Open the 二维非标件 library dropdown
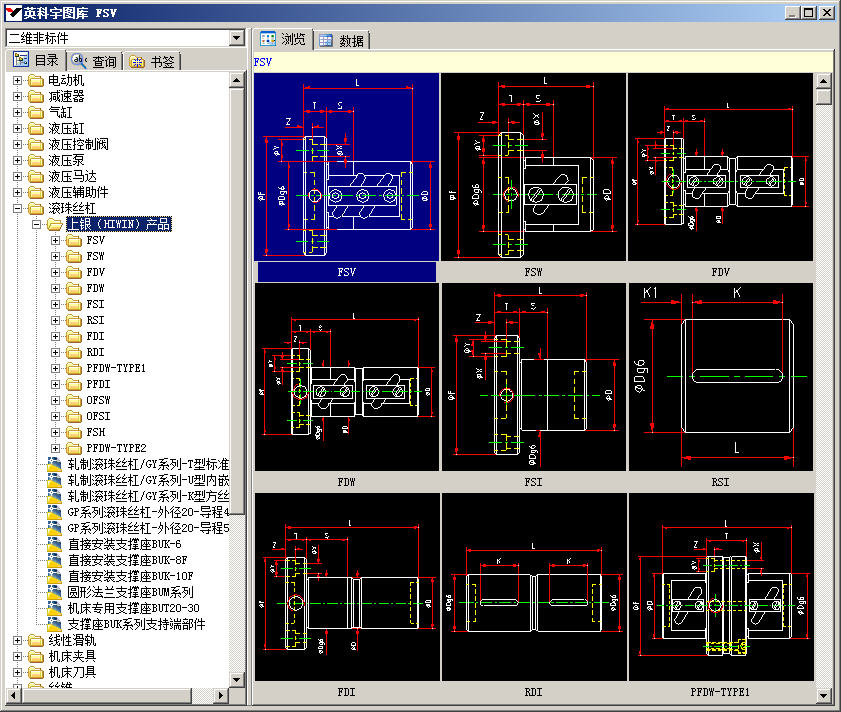This screenshot has width=841, height=712. 236,38
